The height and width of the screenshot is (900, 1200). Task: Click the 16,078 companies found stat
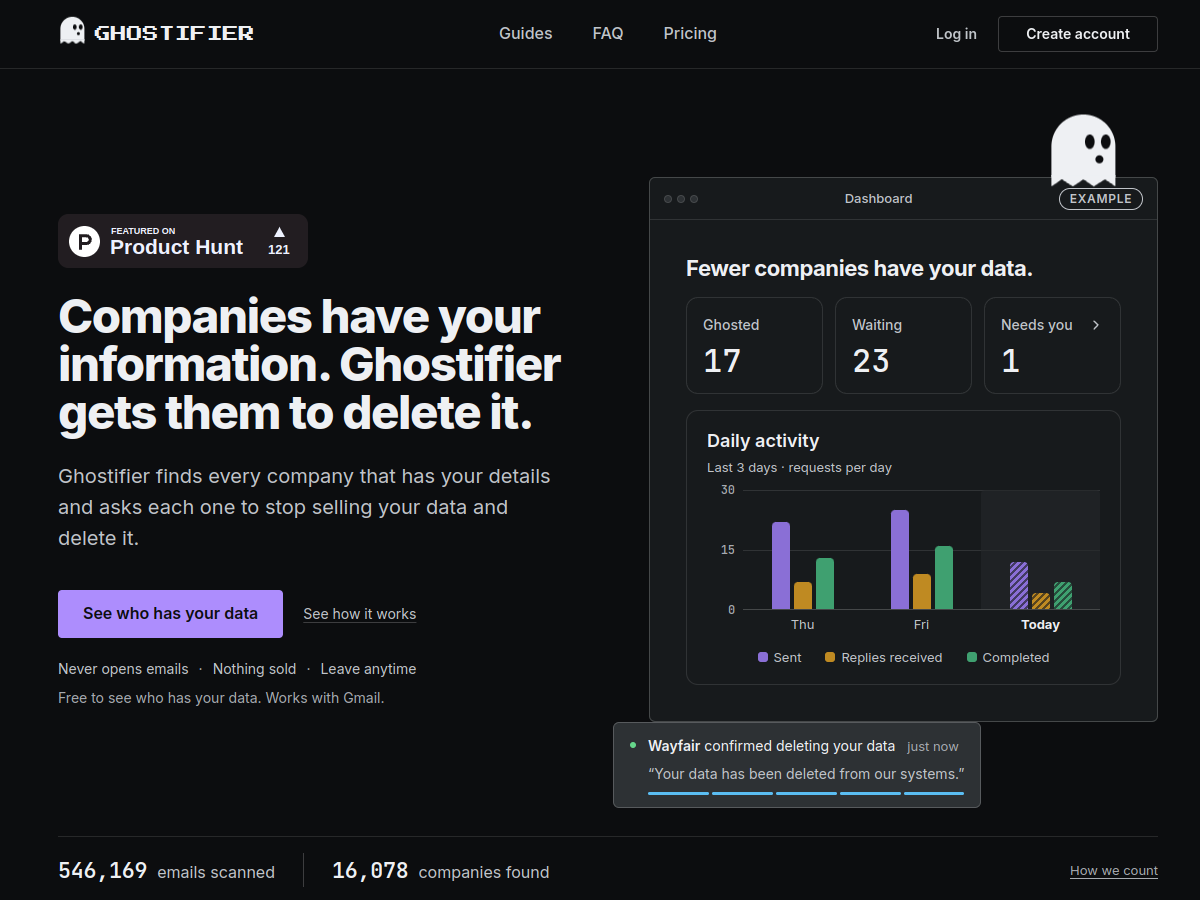(441, 871)
